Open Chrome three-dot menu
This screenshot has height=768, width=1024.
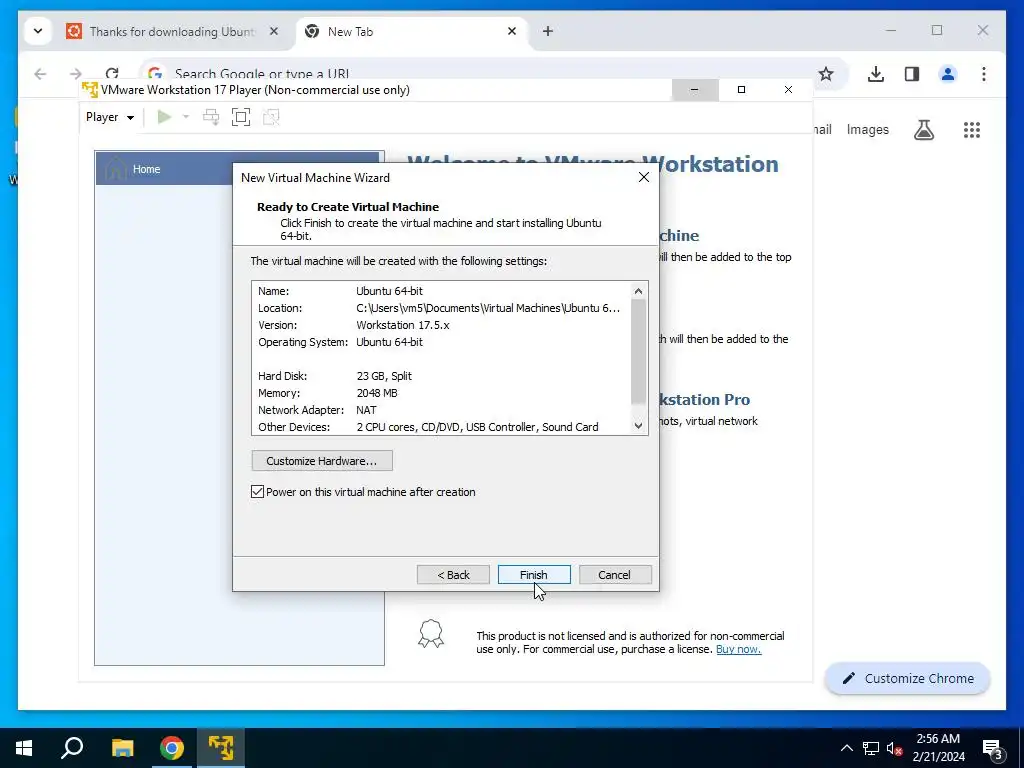984,74
